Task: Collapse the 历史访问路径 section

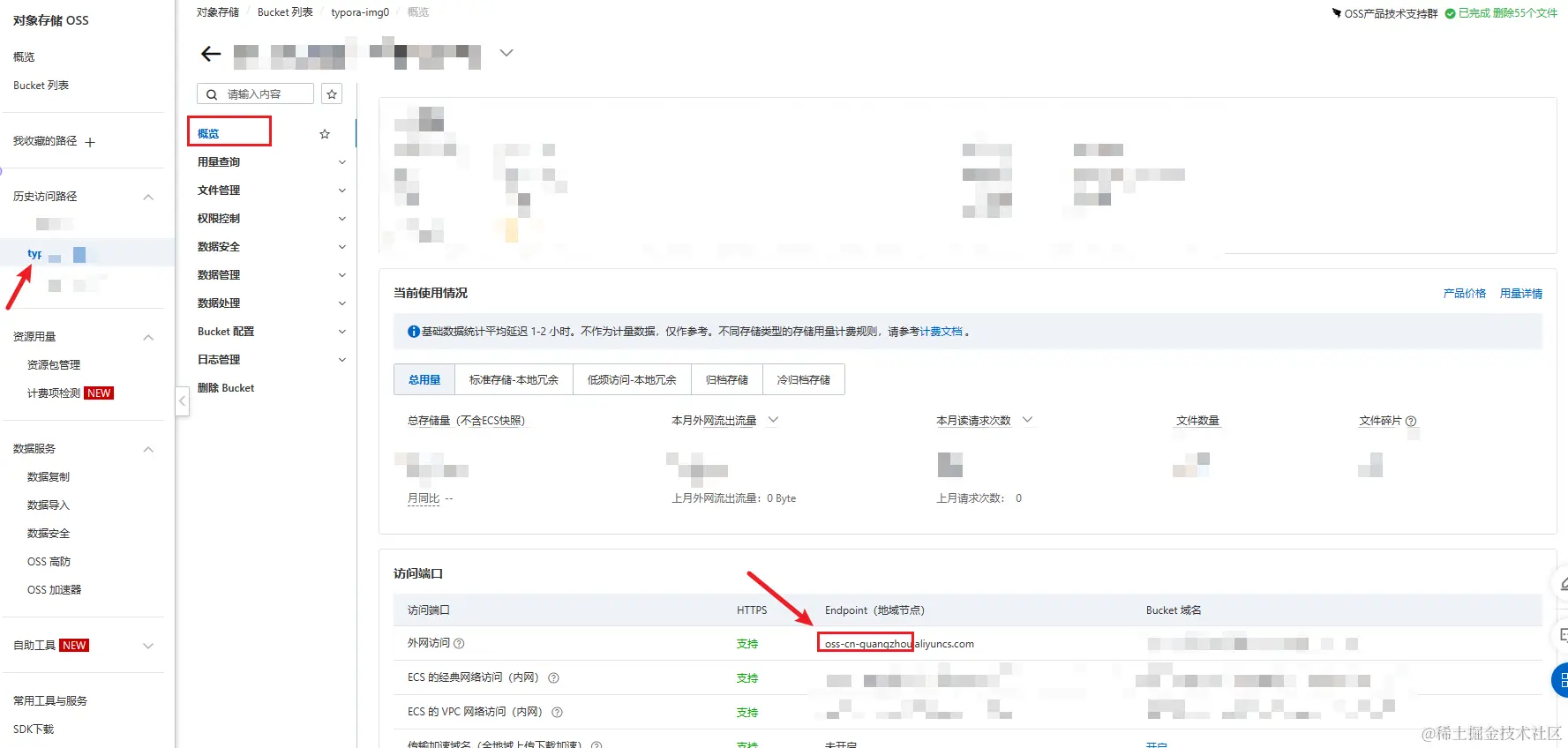Action: click(x=148, y=197)
